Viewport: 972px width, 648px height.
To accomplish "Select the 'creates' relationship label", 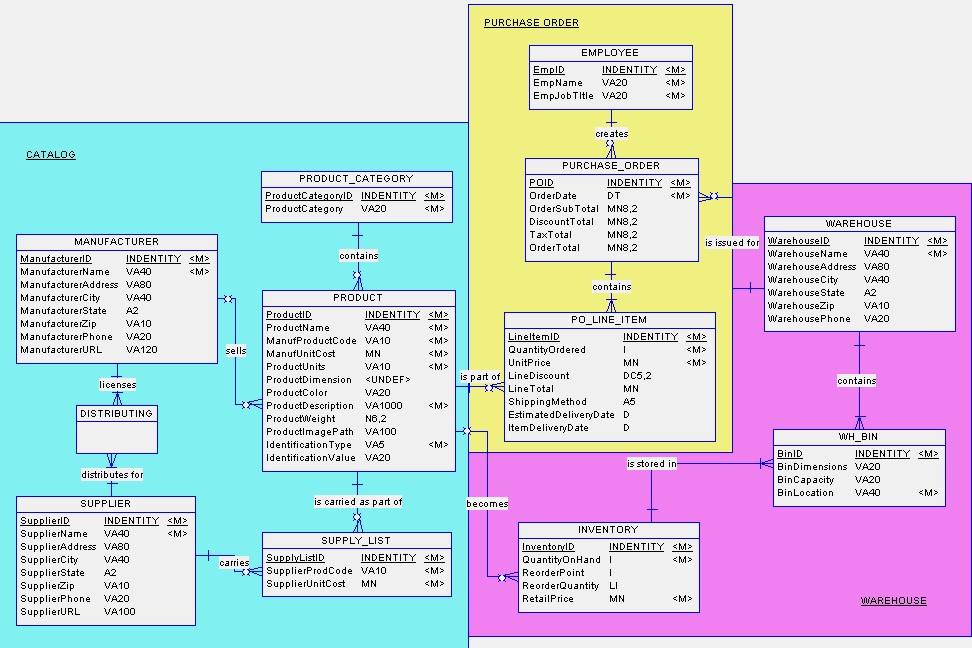I will tap(611, 133).
